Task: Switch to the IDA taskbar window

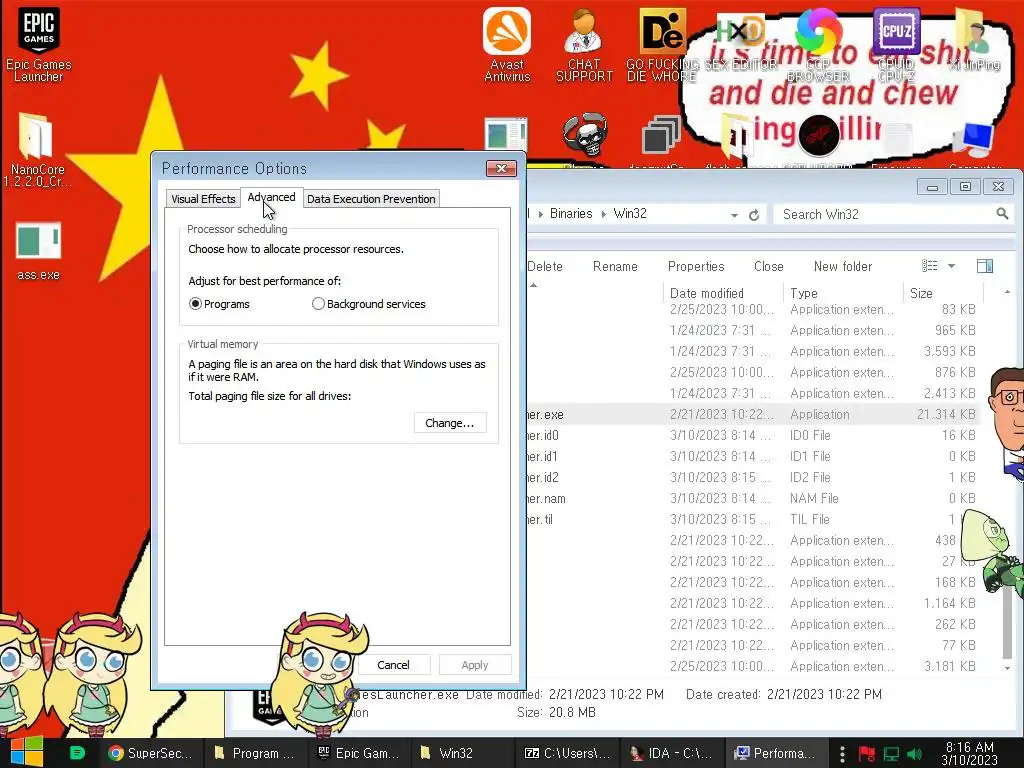Action: pos(671,753)
